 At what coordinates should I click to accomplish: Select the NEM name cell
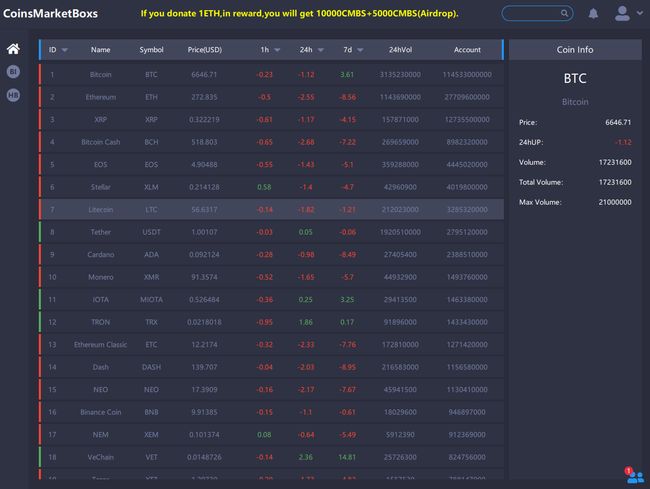tap(100, 434)
